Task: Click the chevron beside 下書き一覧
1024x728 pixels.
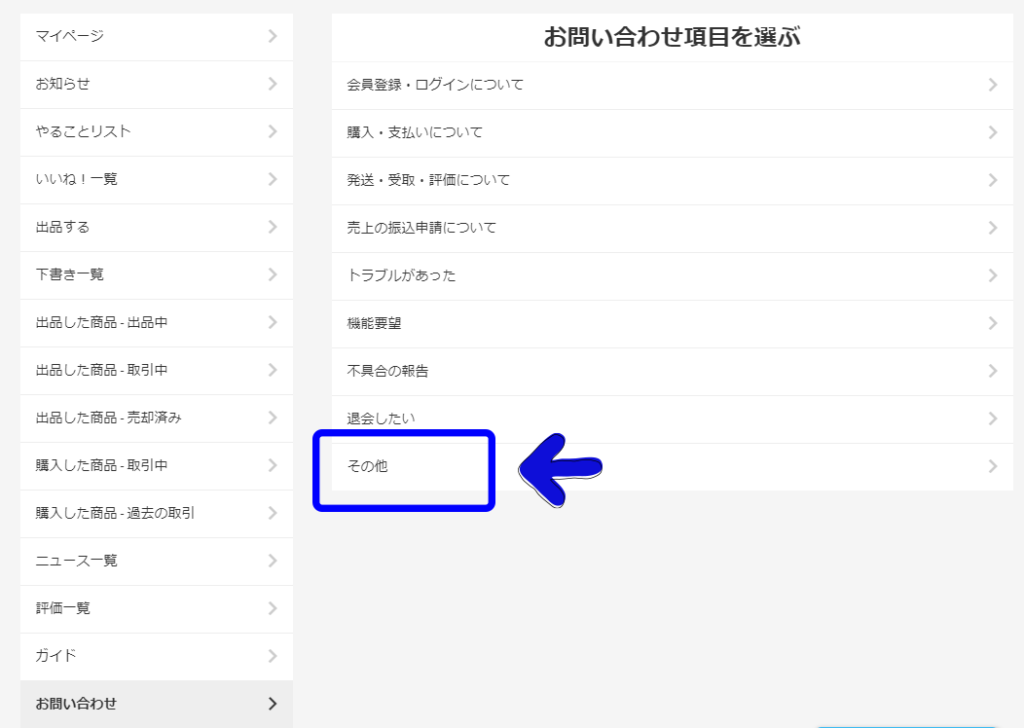Action: [x=272, y=275]
